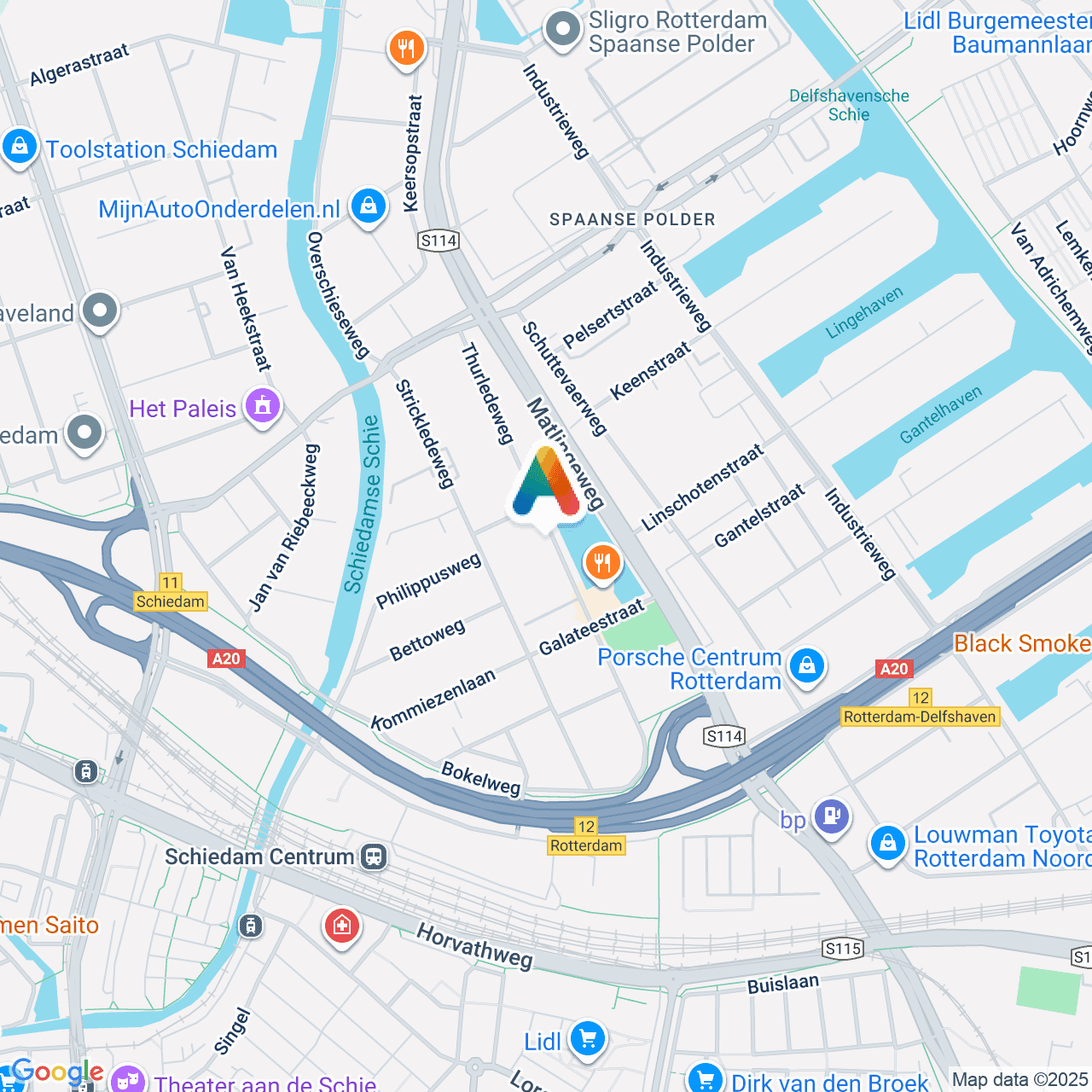Select the Dirk van den Broek cart pin

[705, 1079]
